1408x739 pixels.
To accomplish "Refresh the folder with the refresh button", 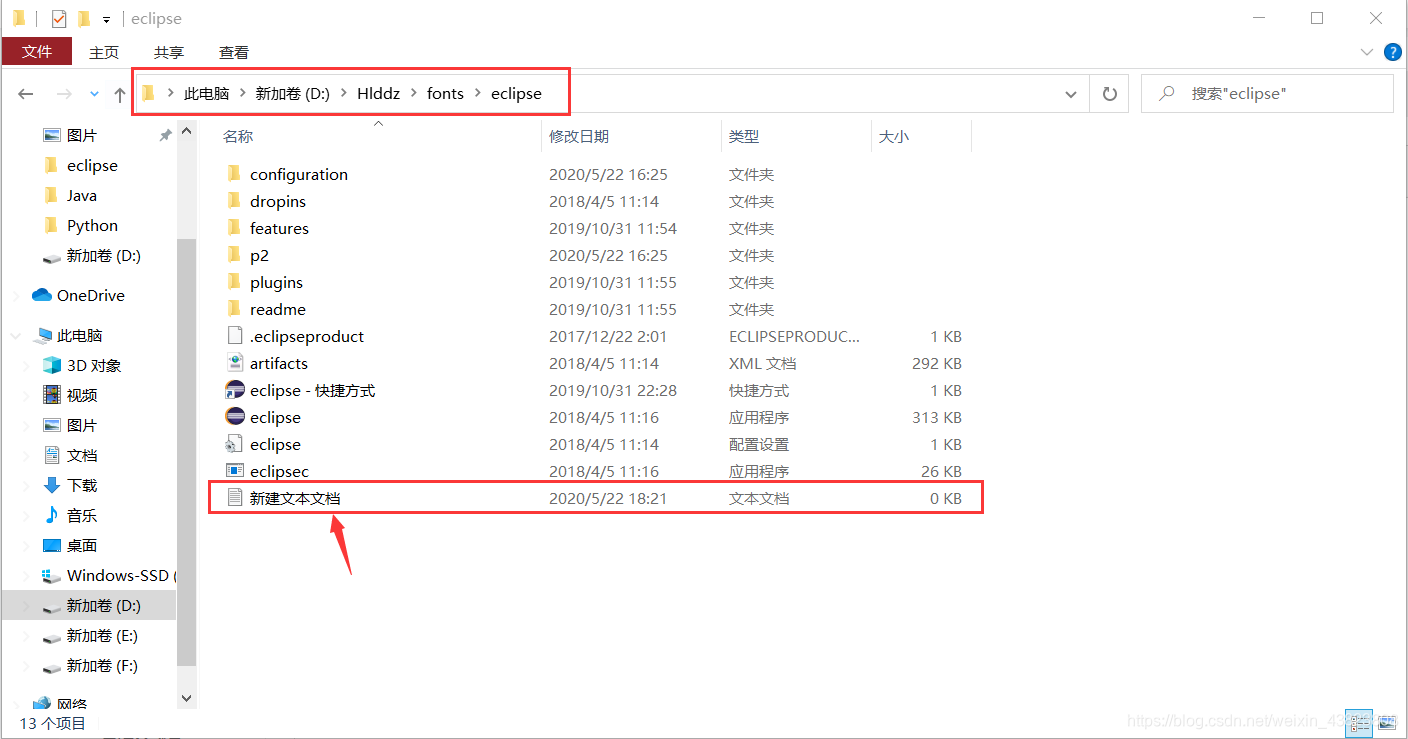I will click(1109, 94).
